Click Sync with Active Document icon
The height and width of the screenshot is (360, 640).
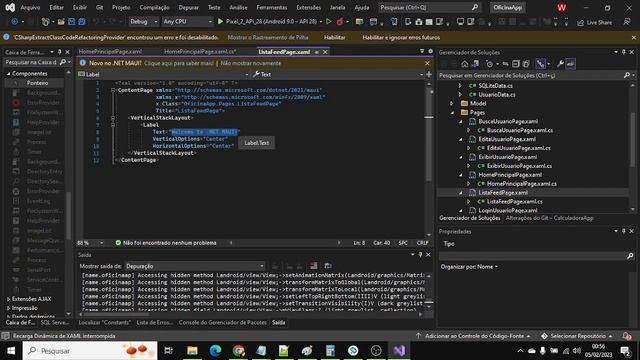point(505,64)
